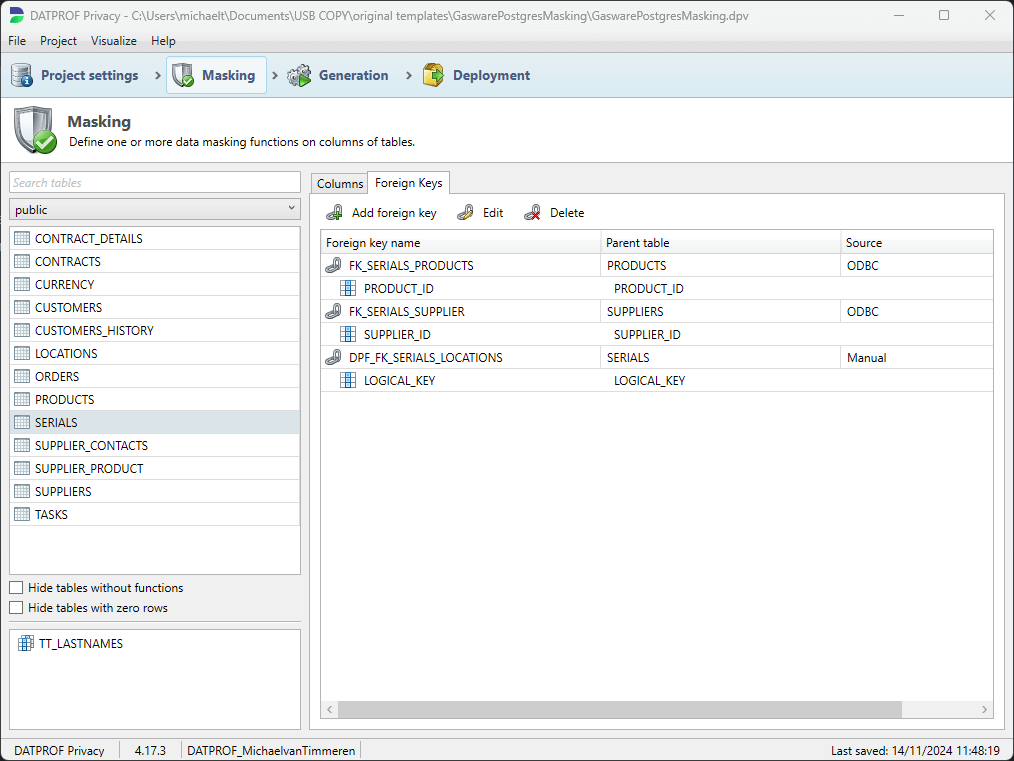1014x761 pixels.
Task: Open the Project menu
Action: click(x=58, y=41)
